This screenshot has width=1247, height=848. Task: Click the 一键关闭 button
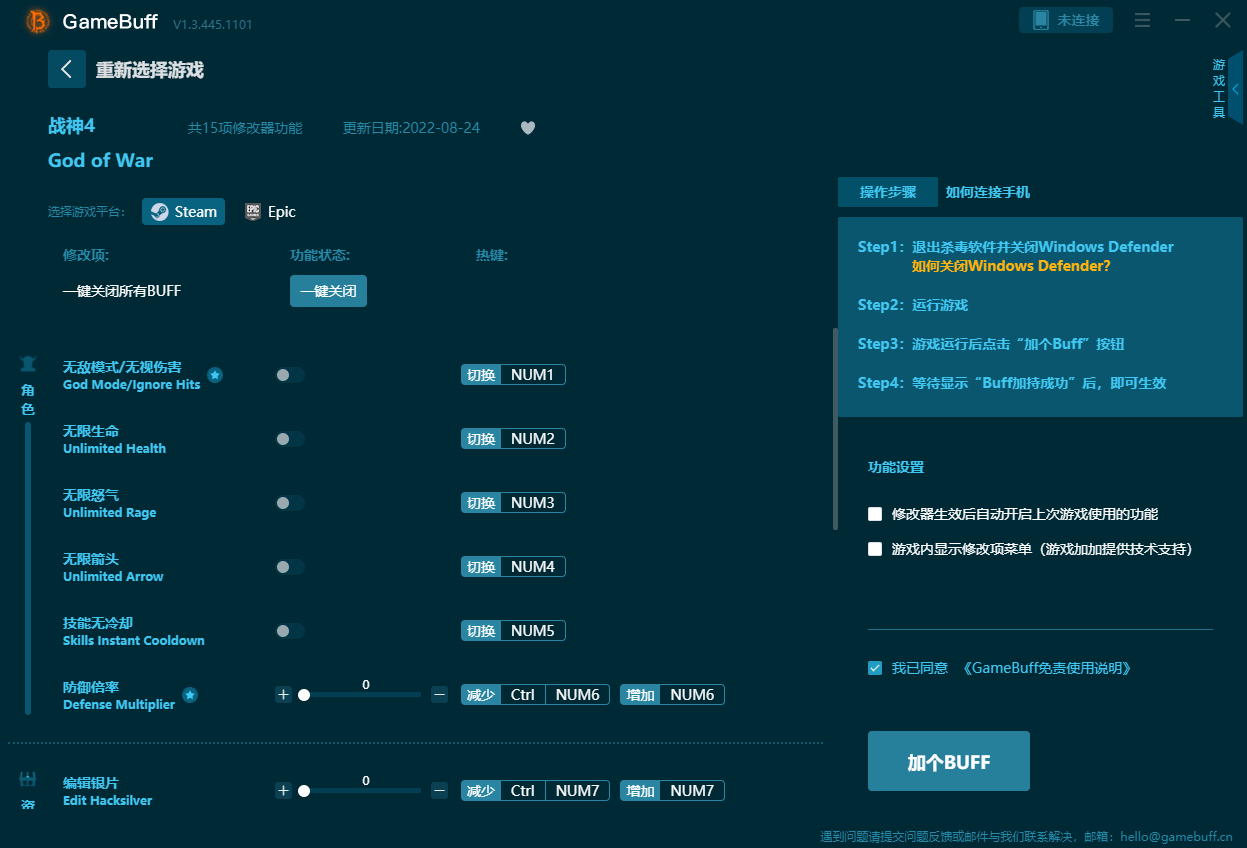pyautogui.click(x=328, y=291)
